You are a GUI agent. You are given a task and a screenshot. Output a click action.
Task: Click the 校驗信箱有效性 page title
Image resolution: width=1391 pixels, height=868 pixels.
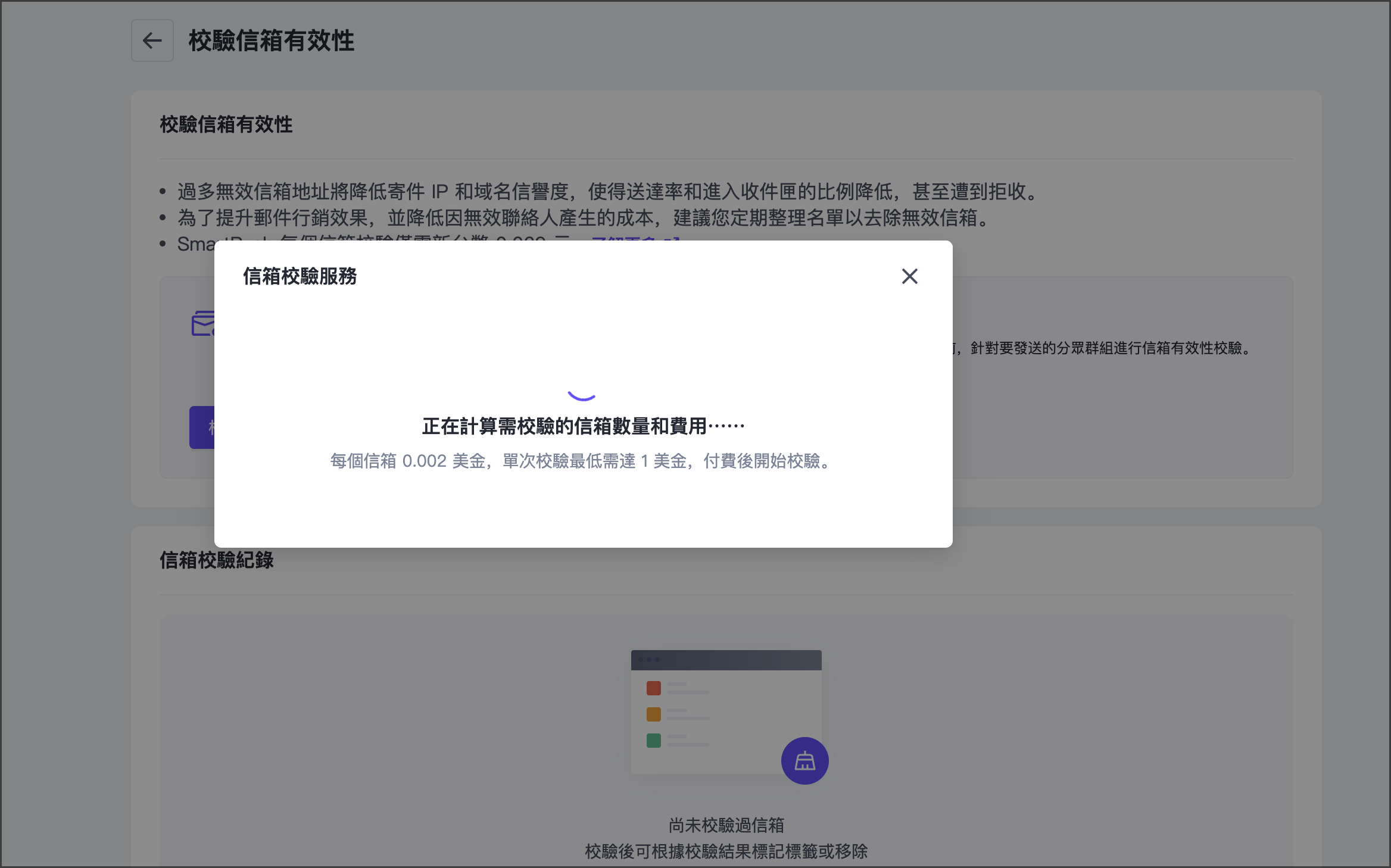coord(272,41)
